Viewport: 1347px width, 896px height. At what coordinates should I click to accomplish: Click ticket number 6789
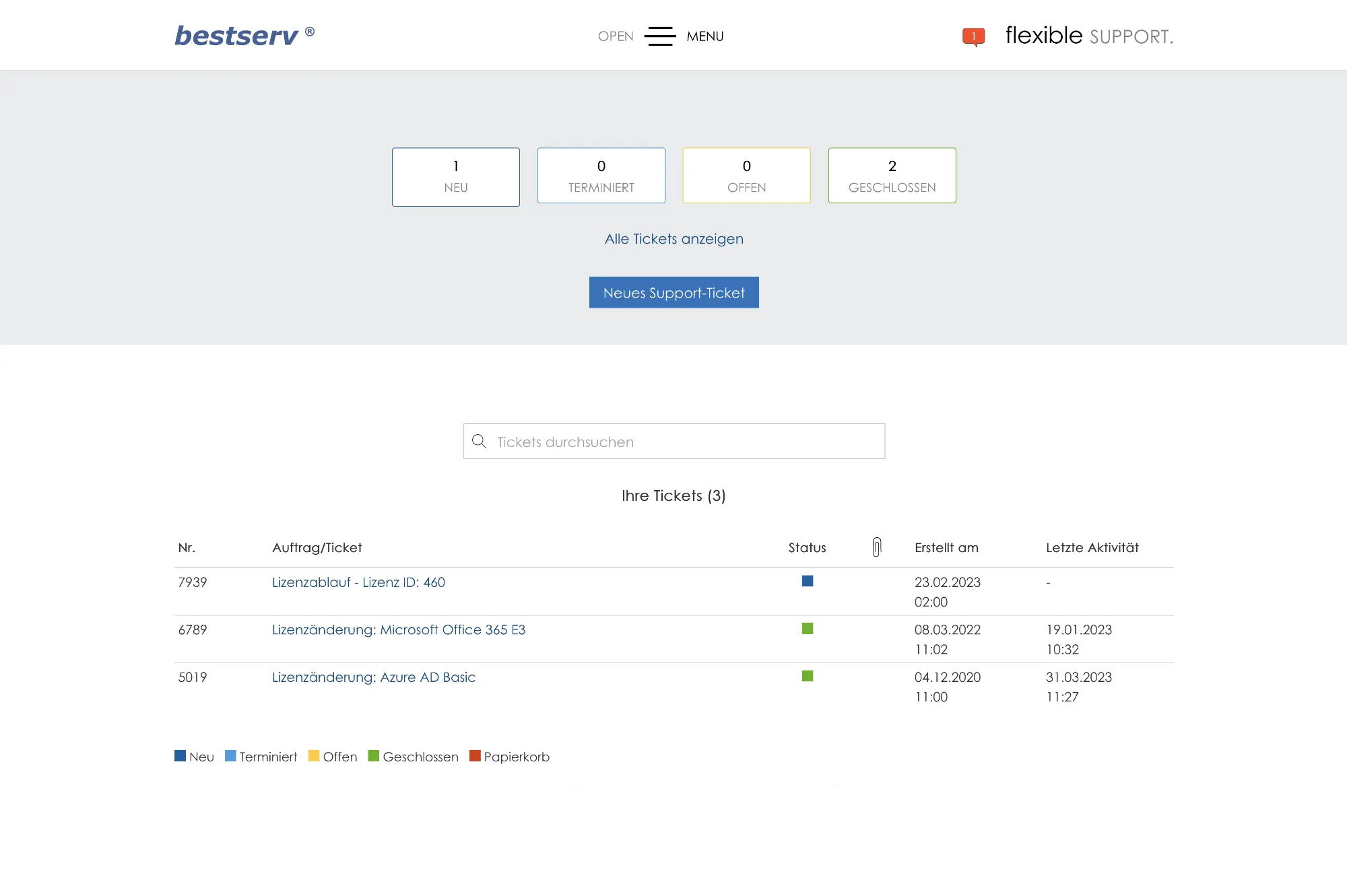click(x=193, y=630)
